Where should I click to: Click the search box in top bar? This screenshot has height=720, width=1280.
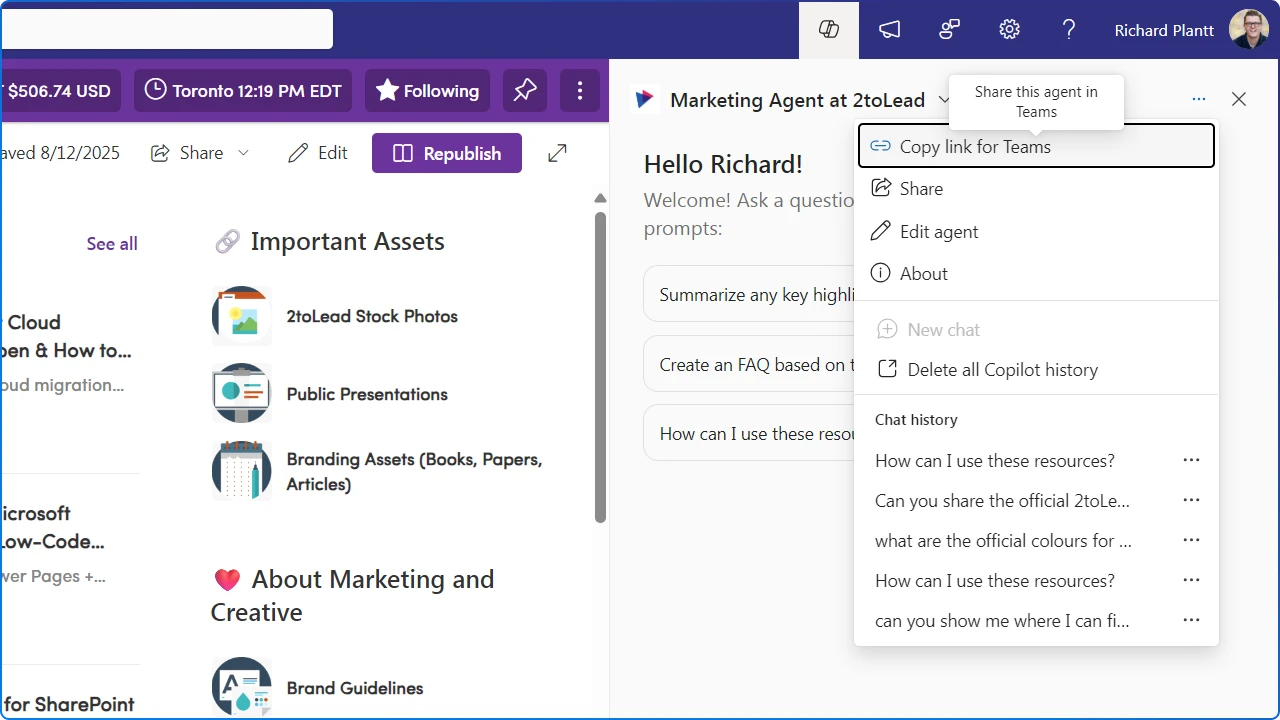point(167,29)
